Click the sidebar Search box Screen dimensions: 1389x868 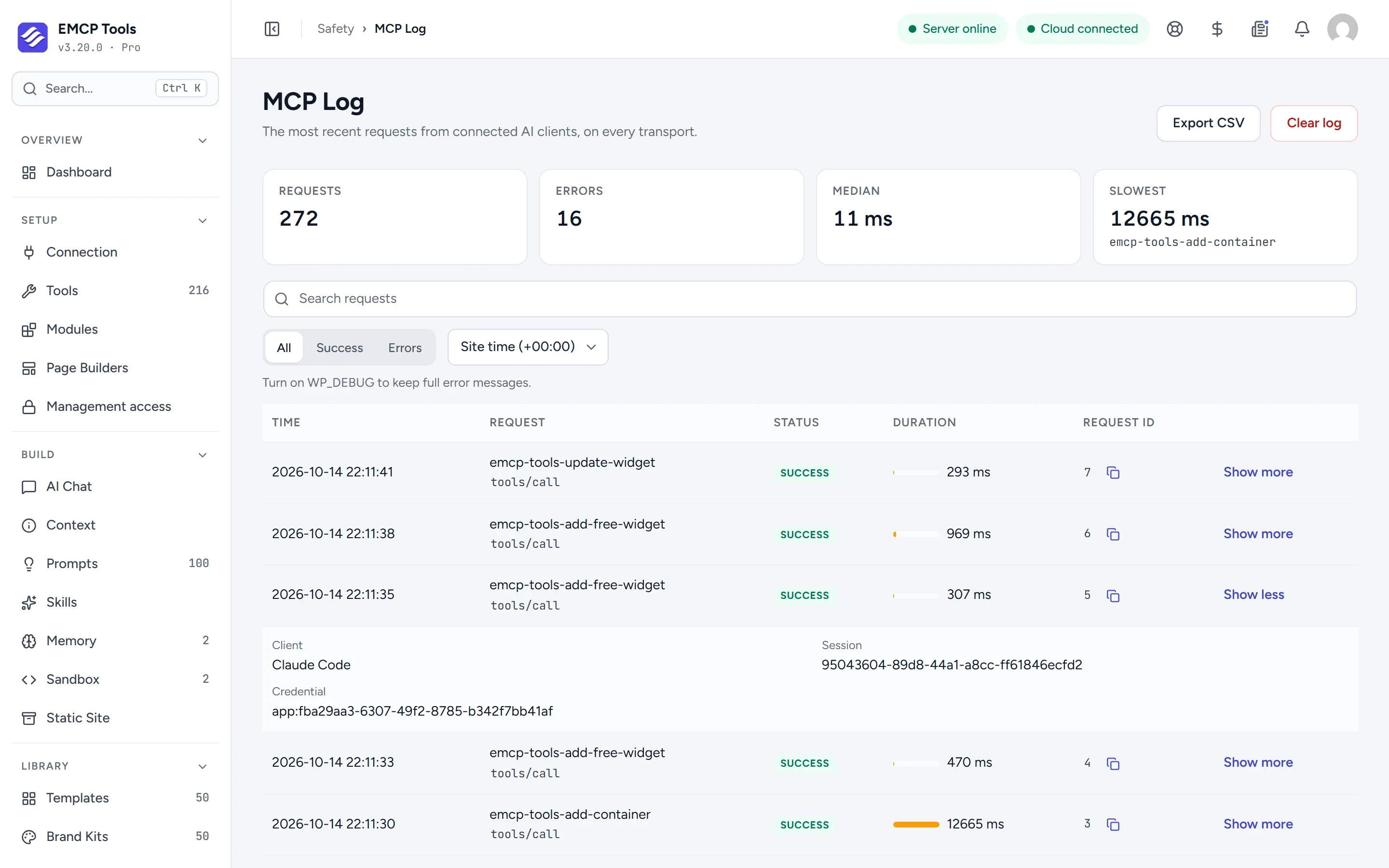(x=115, y=88)
